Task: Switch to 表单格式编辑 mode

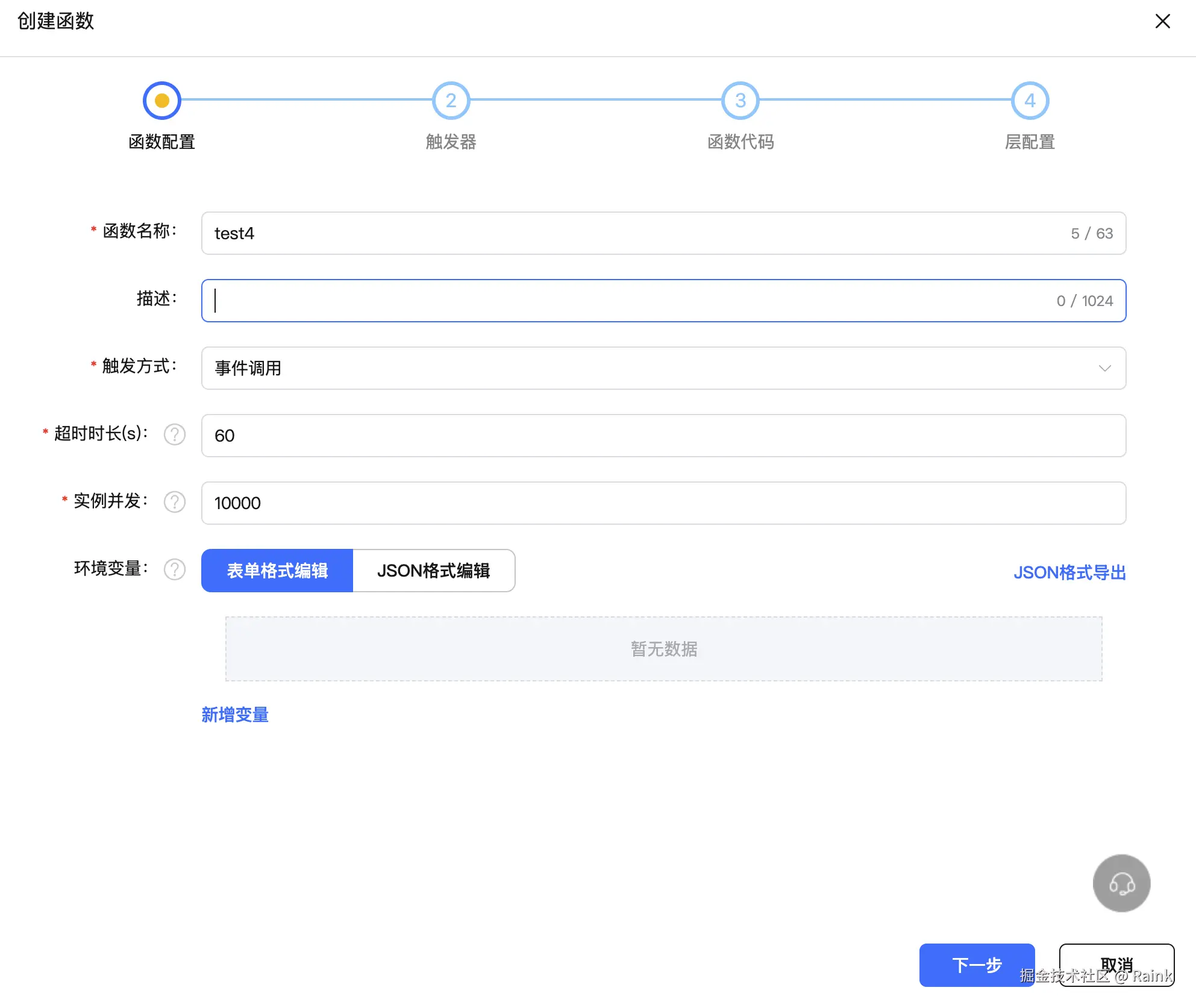Action: (277, 571)
